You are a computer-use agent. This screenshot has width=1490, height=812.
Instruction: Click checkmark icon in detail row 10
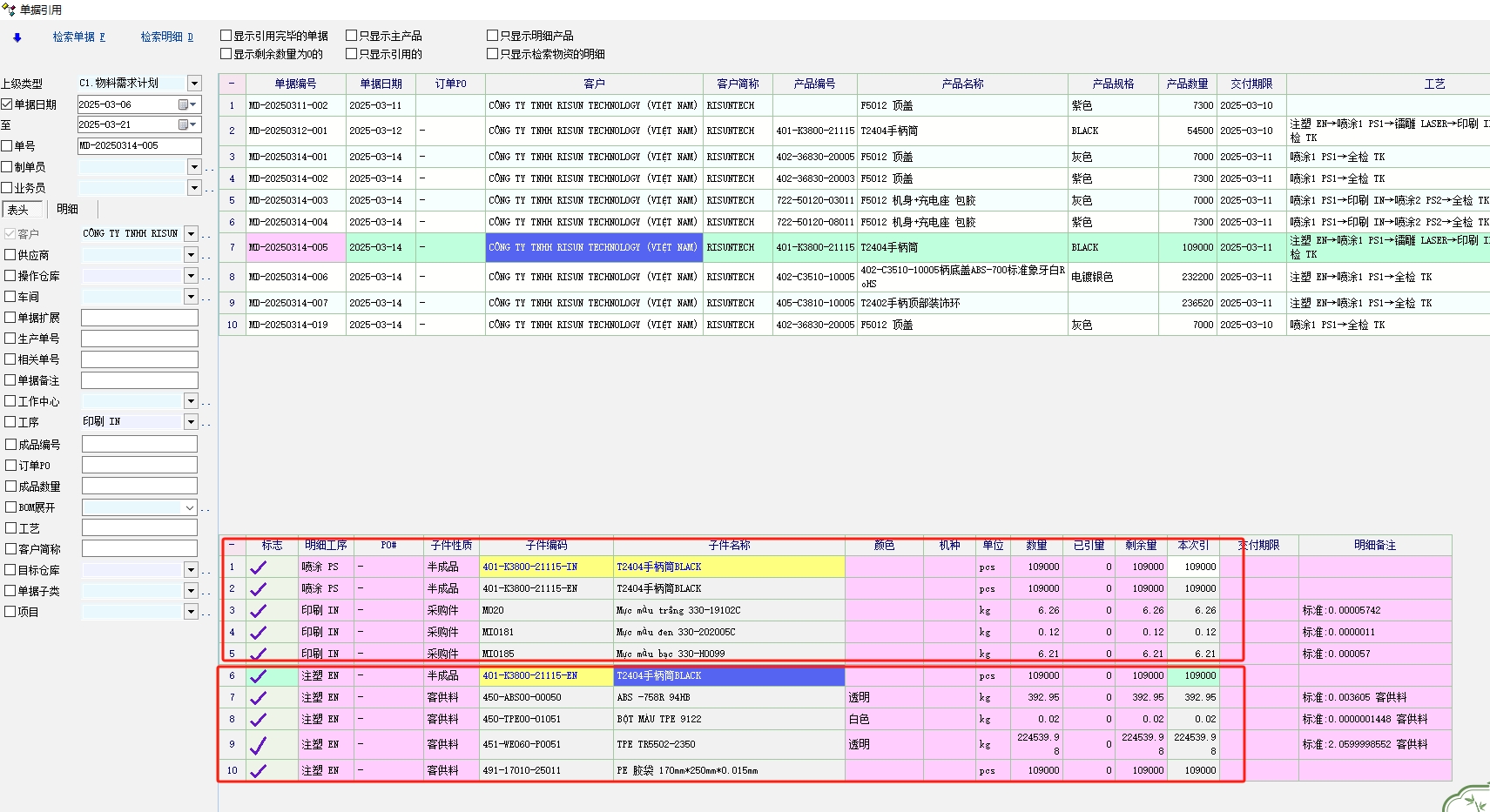[x=259, y=771]
